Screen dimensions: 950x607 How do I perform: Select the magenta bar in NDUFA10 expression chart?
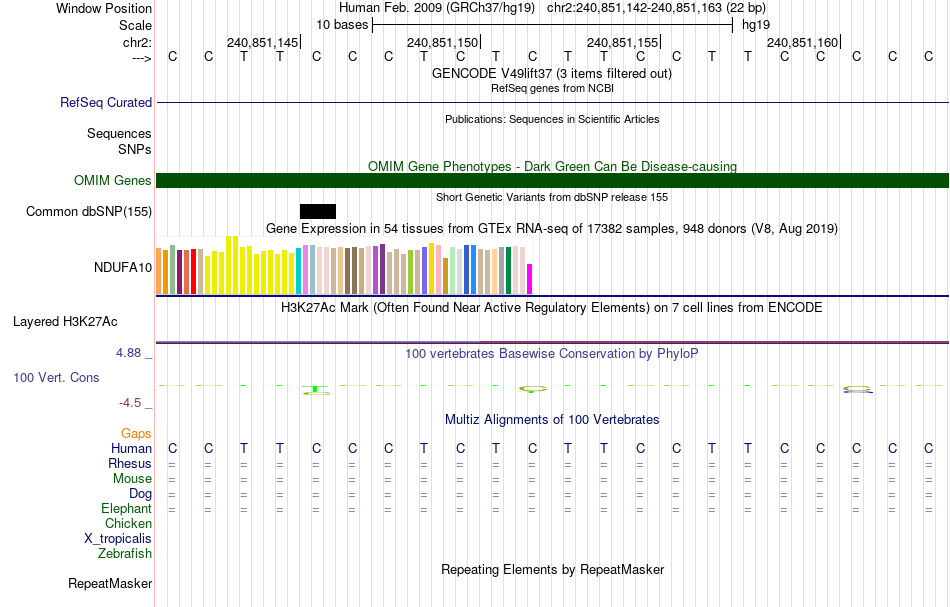530,279
